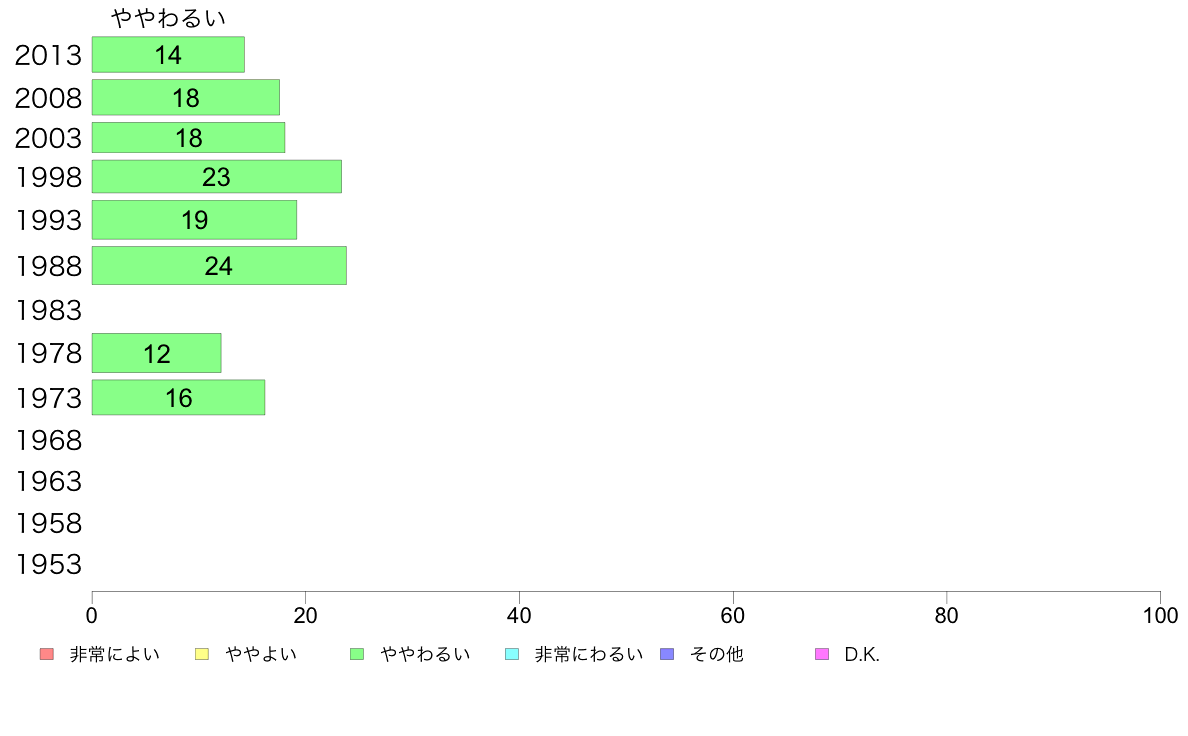Click the magenta D.K. legend swatch
The width and height of the screenshot is (1188, 736).
pos(822,654)
